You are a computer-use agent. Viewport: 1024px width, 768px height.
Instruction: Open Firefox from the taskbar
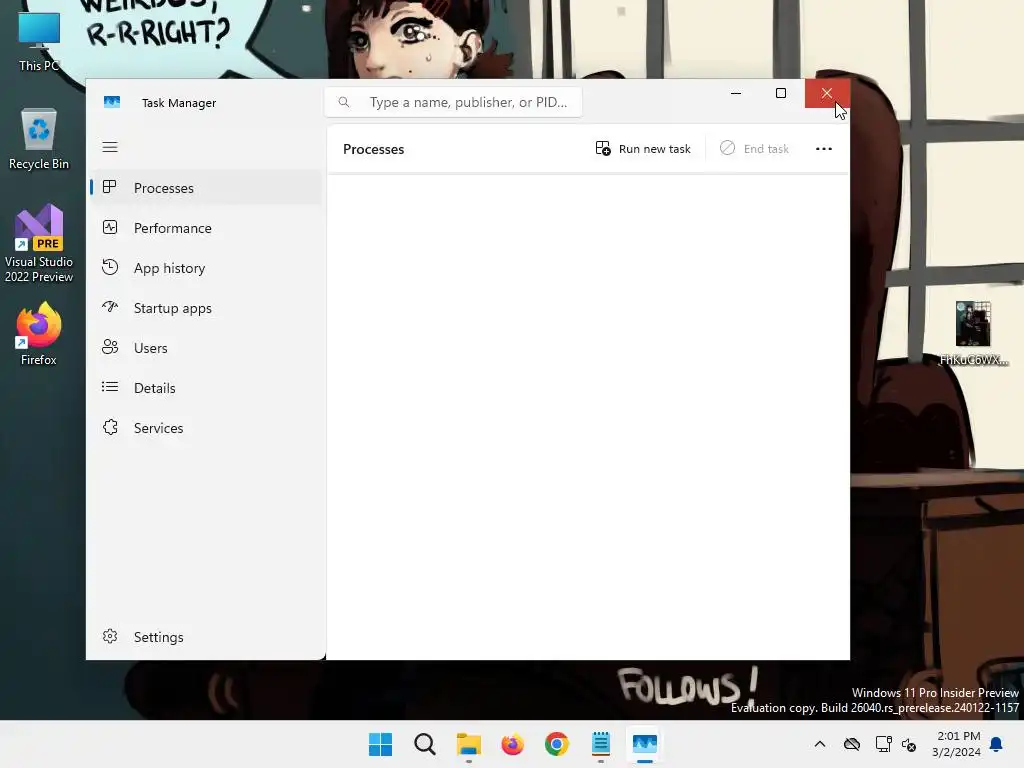point(513,744)
